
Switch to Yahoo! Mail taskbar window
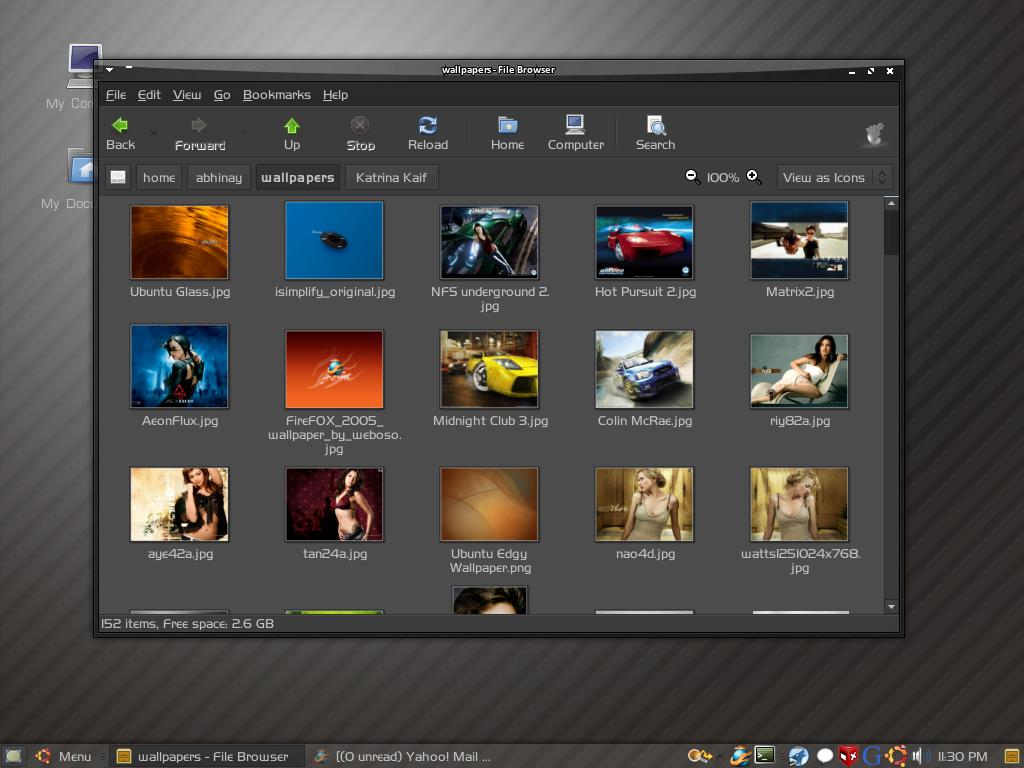[x=402, y=756]
